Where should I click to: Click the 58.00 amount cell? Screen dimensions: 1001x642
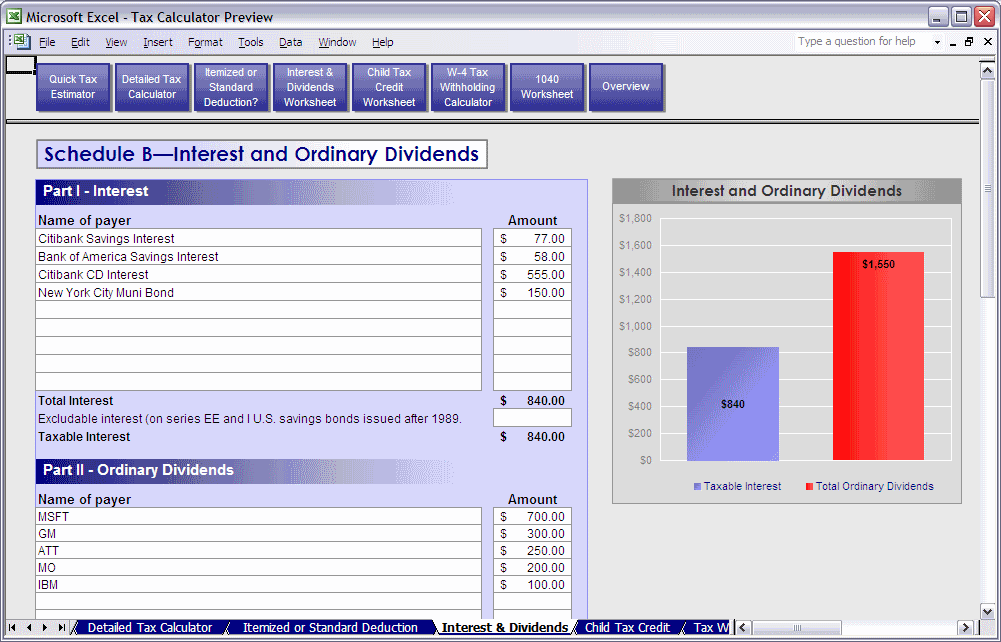[532, 256]
